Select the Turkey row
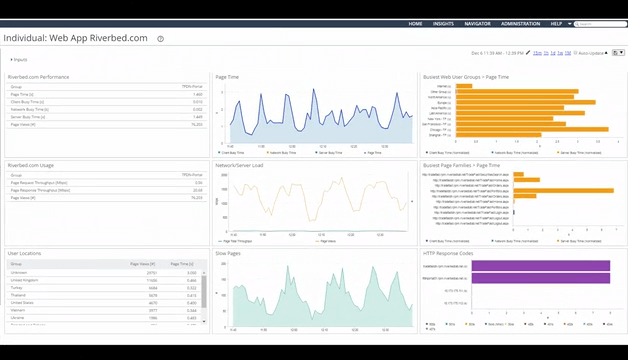 tap(103, 288)
